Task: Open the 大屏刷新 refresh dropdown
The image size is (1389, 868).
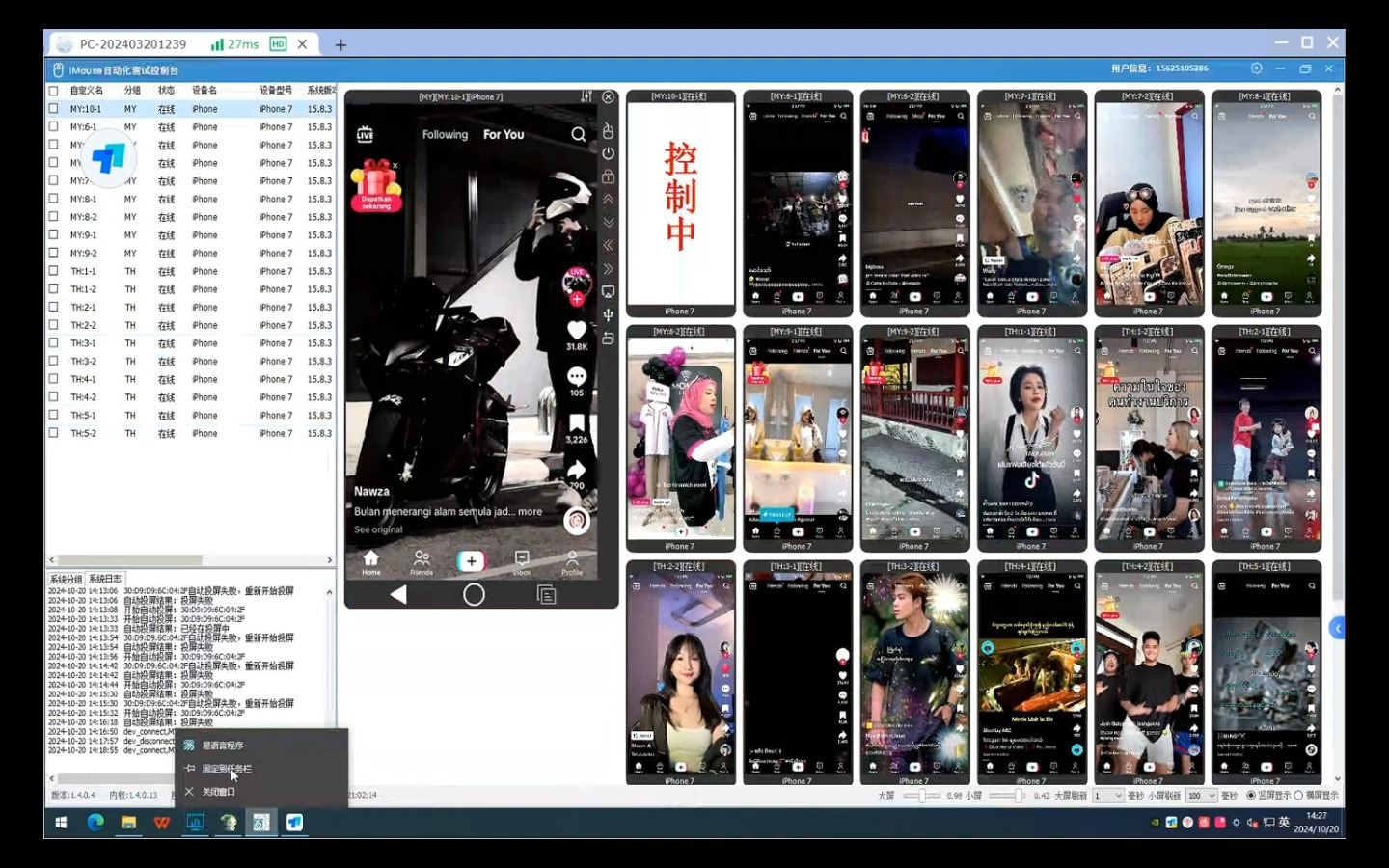Action: click(x=1107, y=796)
